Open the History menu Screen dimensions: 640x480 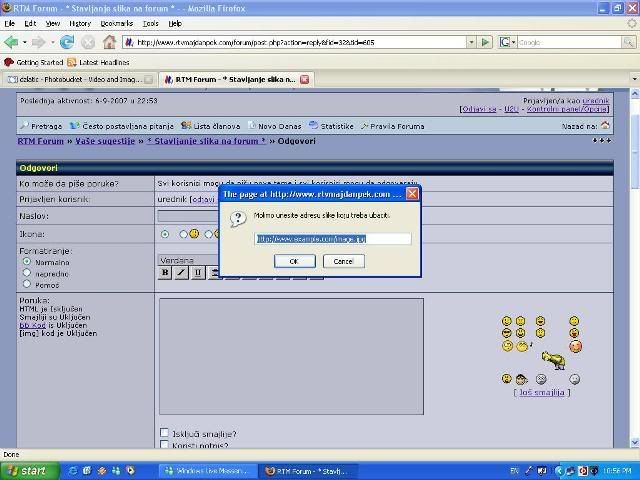[x=80, y=24]
